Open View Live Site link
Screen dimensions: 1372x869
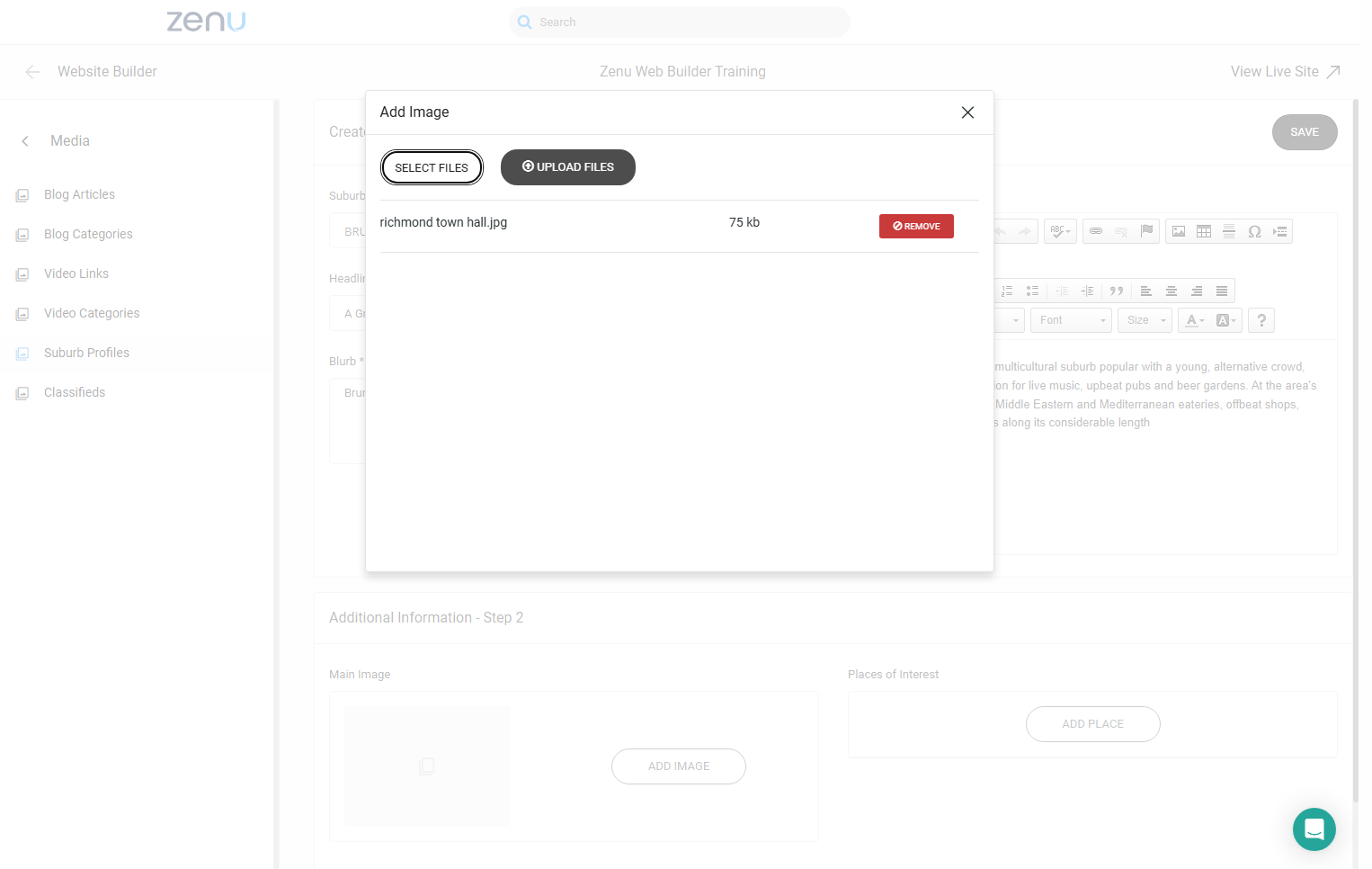pos(1286,72)
